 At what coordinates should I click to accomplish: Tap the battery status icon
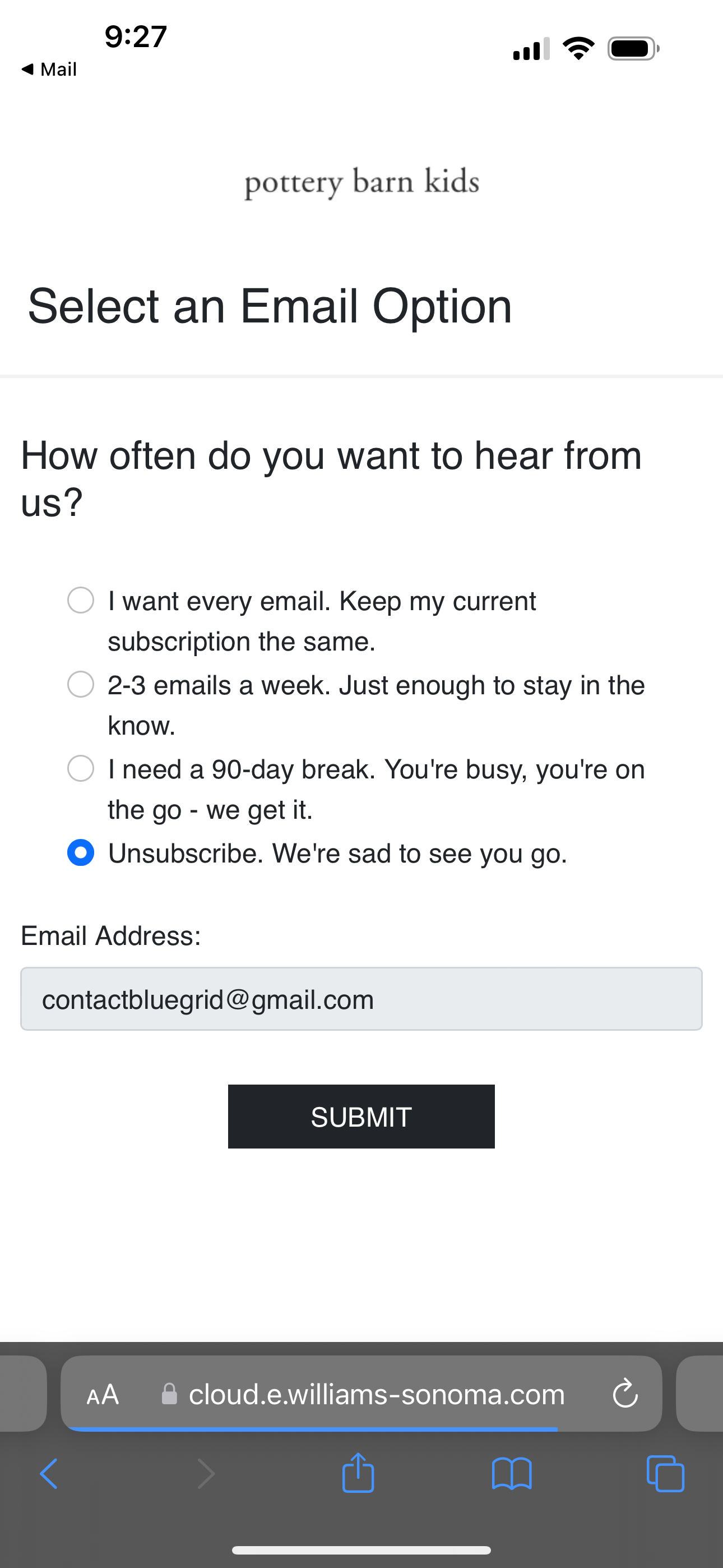633,49
